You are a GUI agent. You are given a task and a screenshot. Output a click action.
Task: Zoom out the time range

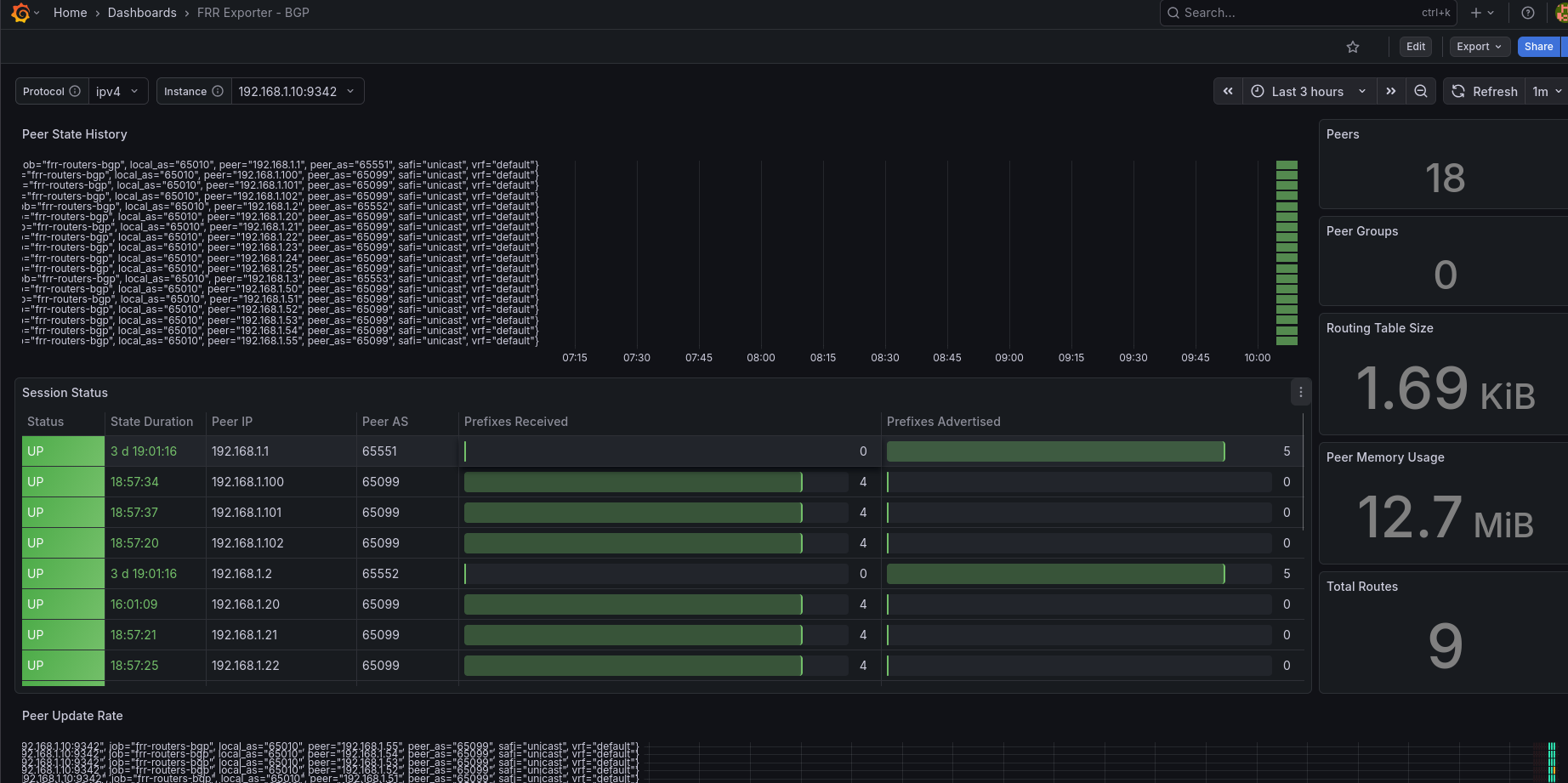(x=1421, y=91)
